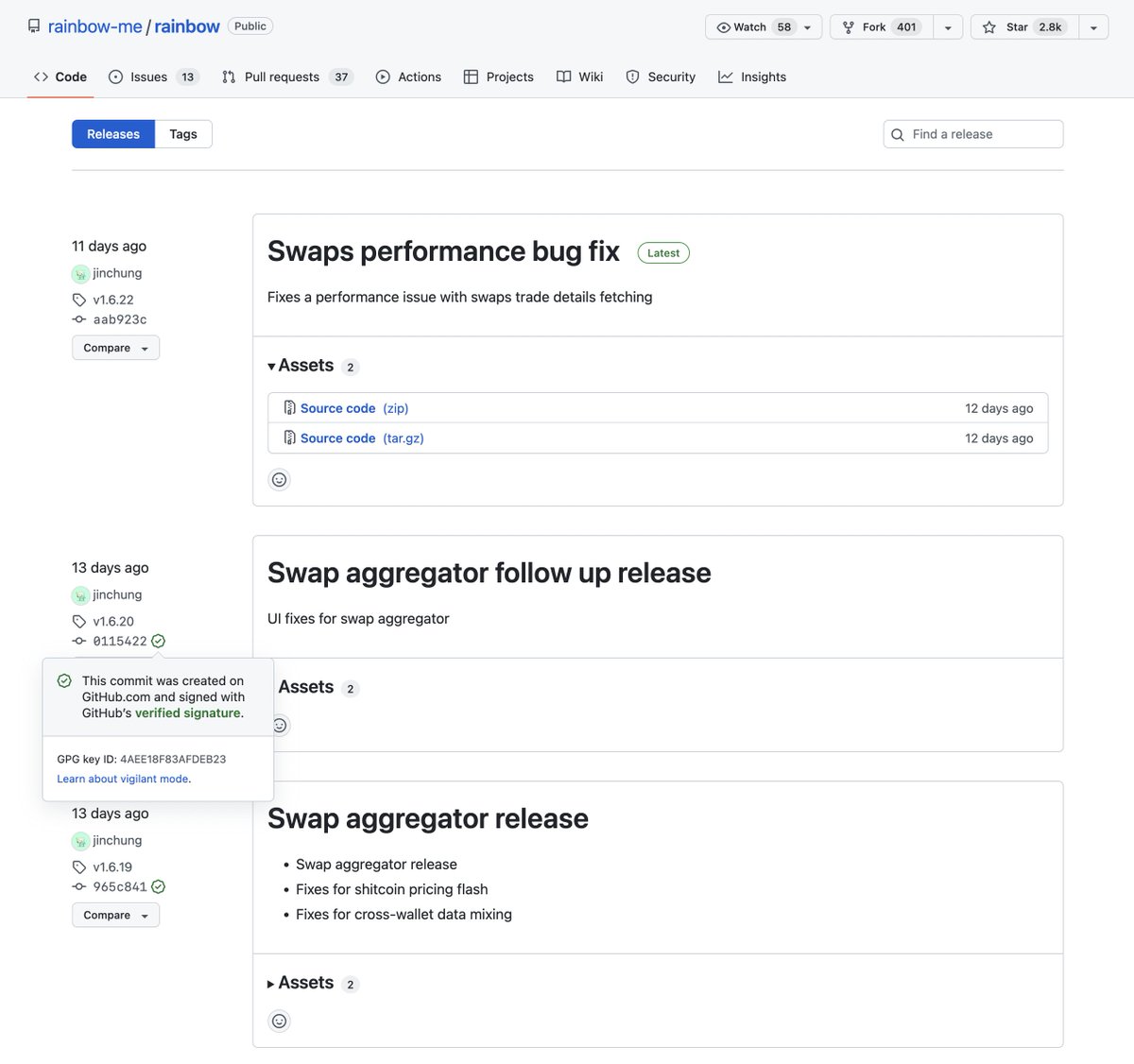
Task: Click the file icon beside Source code (tar.gz)
Action: coord(290,438)
